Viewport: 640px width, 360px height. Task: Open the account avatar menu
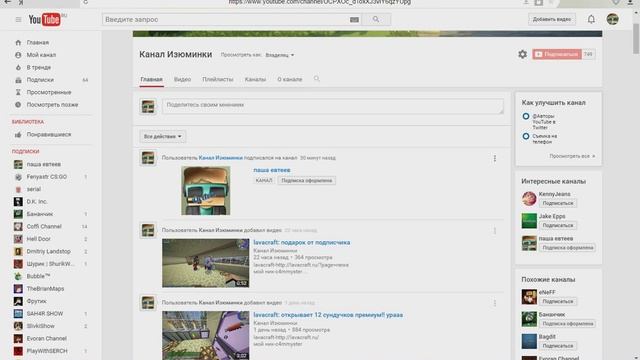pyautogui.click(x=612, y=19)
